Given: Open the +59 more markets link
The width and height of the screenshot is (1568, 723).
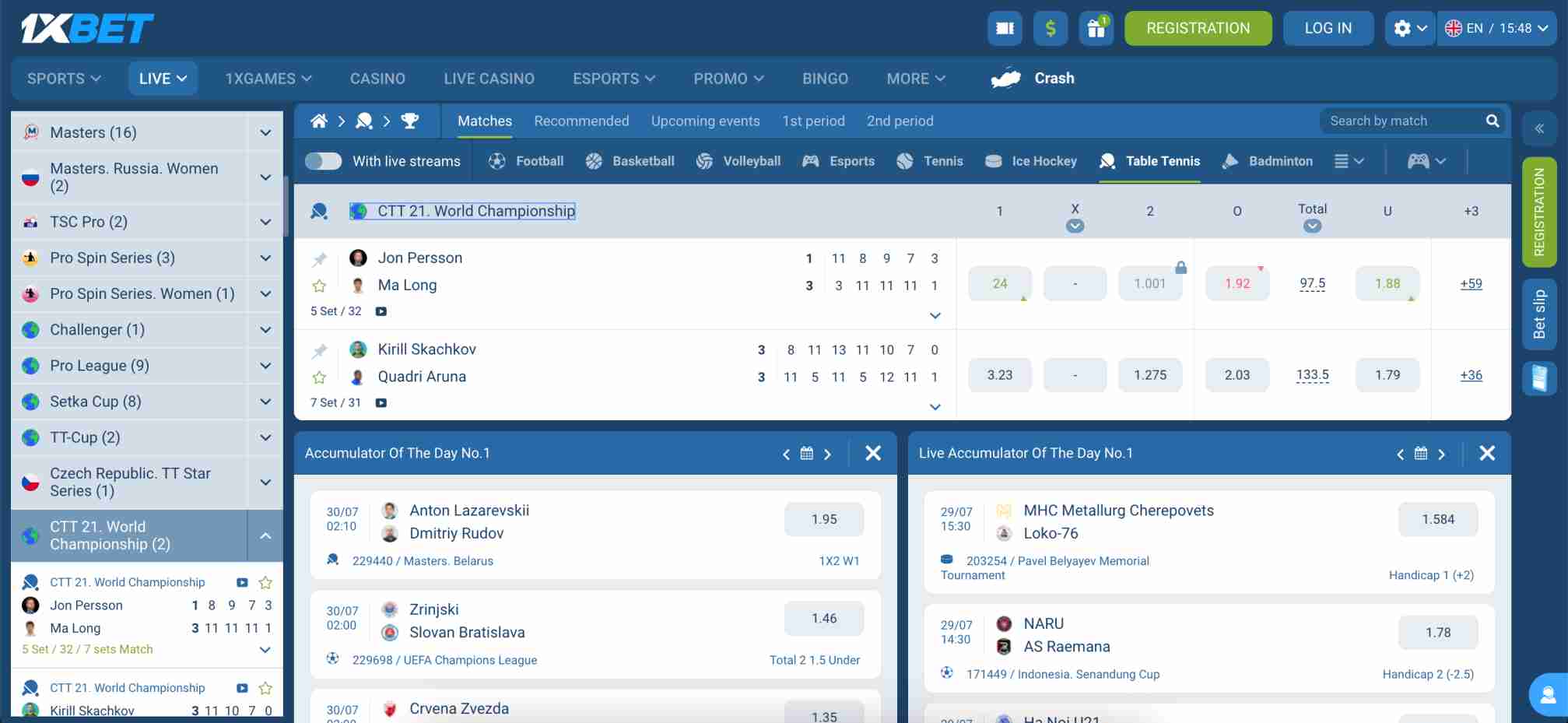Looking at the screenshot, I should 1471,284.
